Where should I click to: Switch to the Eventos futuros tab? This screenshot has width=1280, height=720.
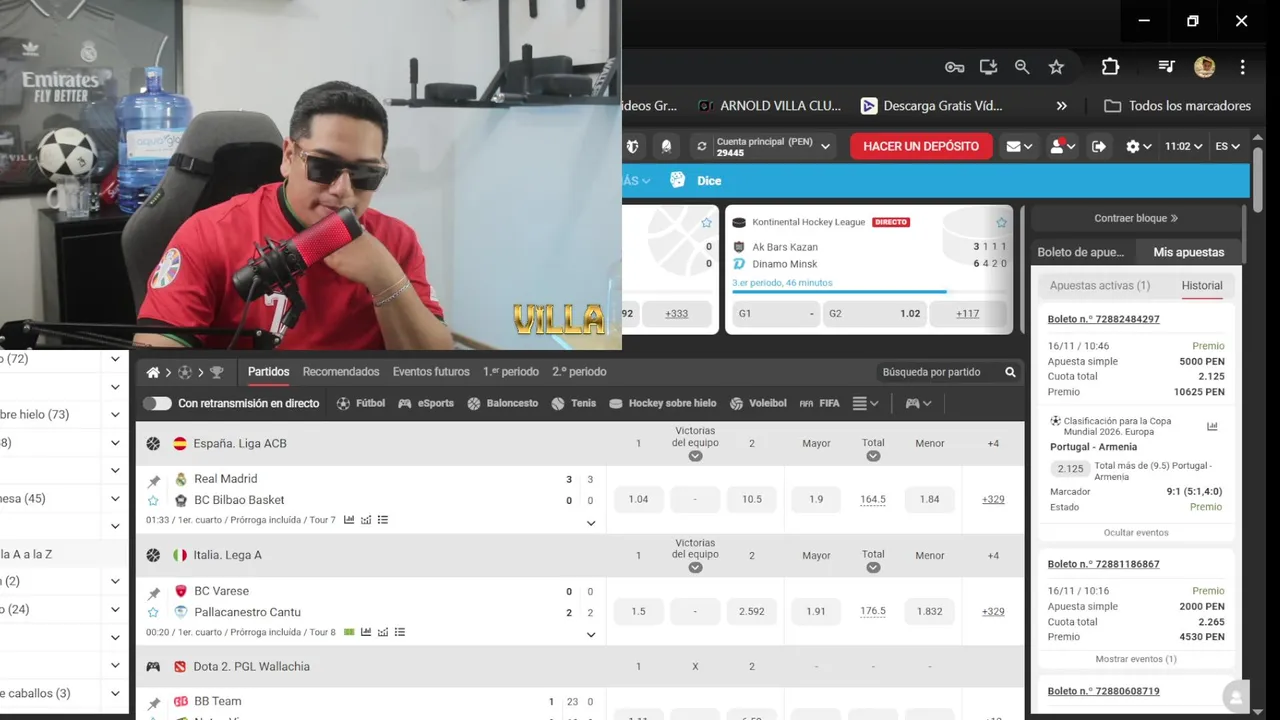[x=431, y=372]
